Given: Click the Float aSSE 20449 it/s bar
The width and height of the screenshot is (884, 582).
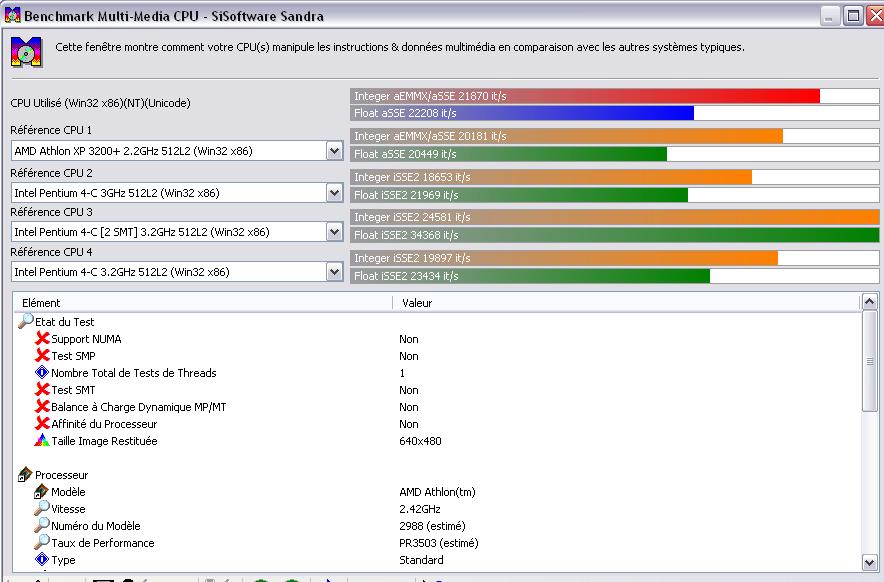Looking at the screenshot, I should point(509,153).
